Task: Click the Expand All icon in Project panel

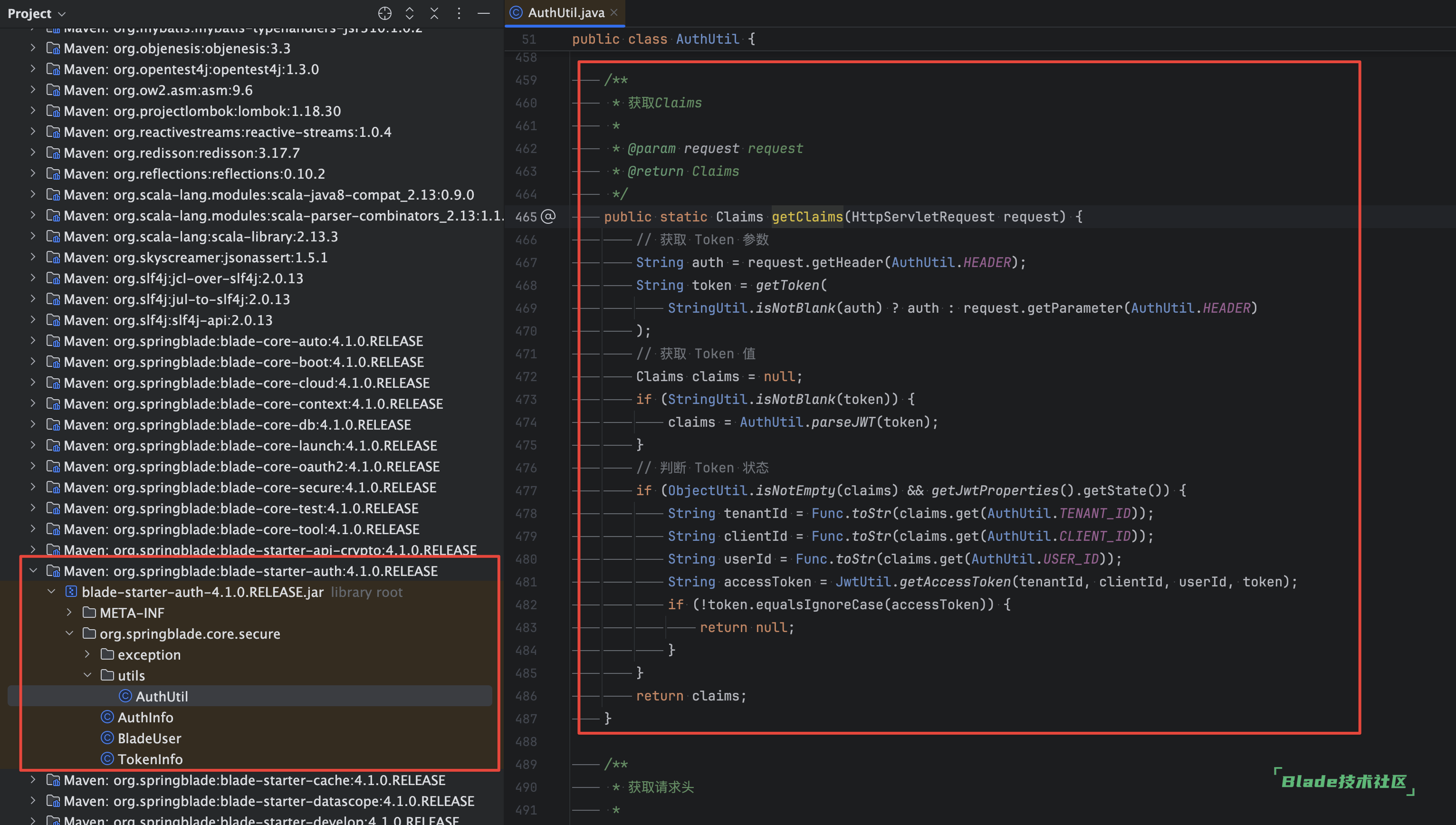Action: 410,13
